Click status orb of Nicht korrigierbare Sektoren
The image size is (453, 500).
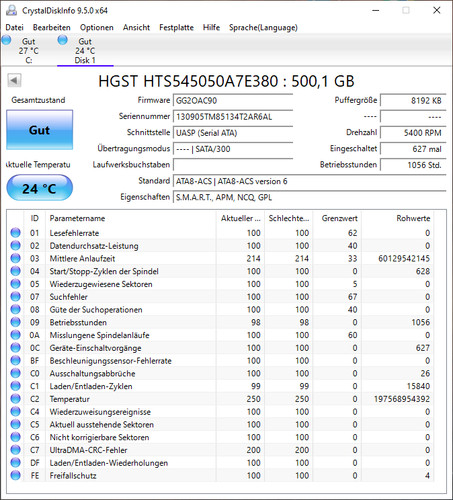pos(15,437)
